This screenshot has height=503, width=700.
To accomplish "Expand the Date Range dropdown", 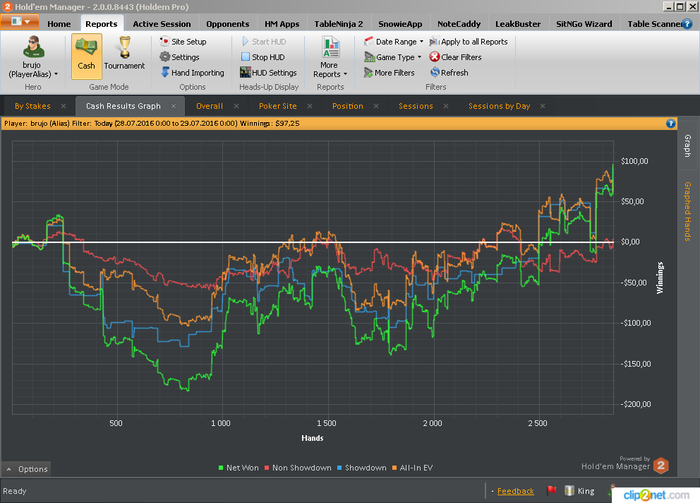I will [395, 42].
